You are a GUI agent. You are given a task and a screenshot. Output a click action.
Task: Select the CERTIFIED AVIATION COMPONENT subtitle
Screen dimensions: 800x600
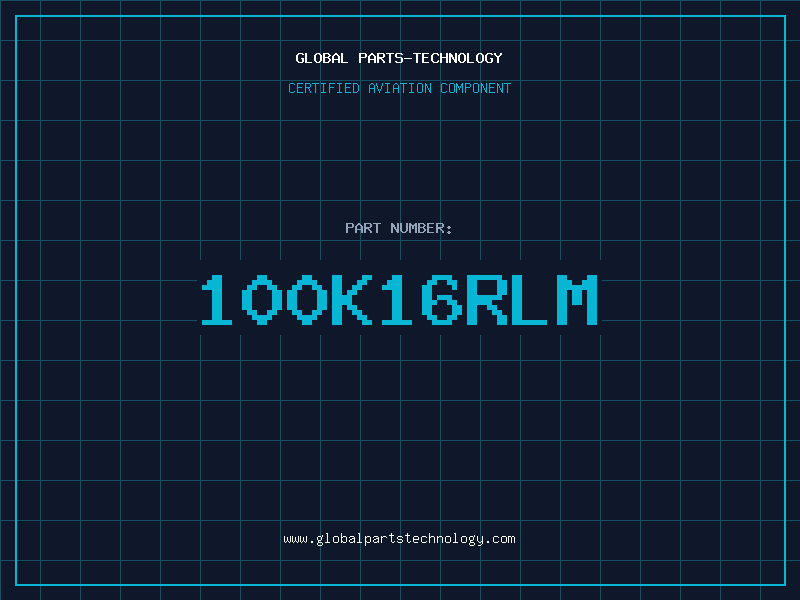pyautogui.click(x=399, y=88)
